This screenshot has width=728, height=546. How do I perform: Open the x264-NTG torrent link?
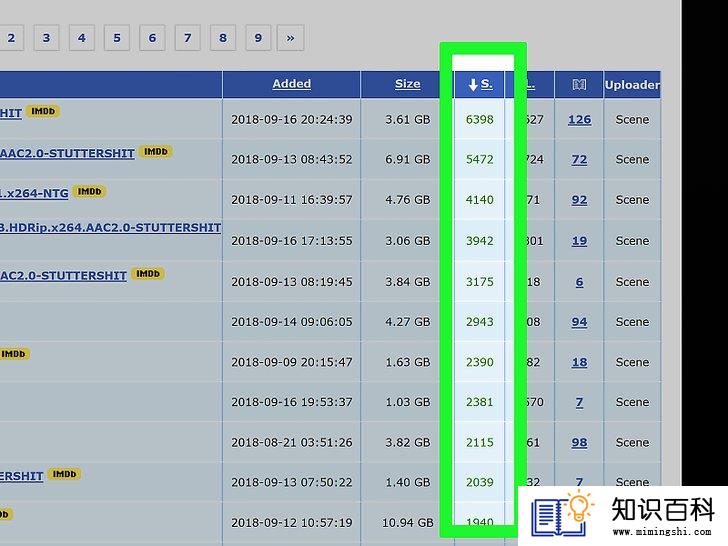coord(34,193)
